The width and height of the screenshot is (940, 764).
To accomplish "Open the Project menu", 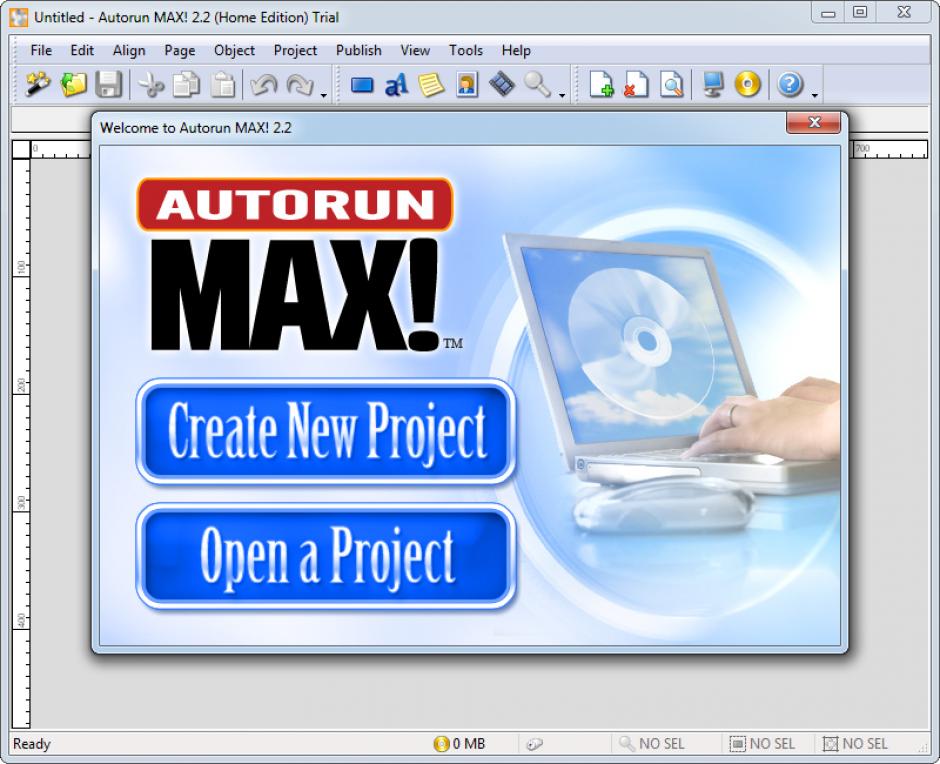I will tap(295, 50).
